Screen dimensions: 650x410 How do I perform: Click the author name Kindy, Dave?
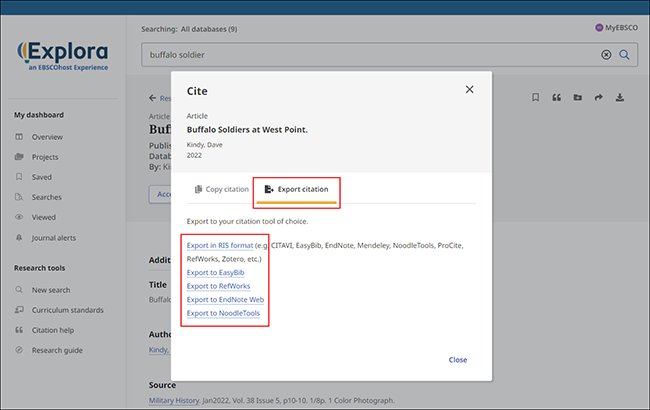[x=204, y=145]
